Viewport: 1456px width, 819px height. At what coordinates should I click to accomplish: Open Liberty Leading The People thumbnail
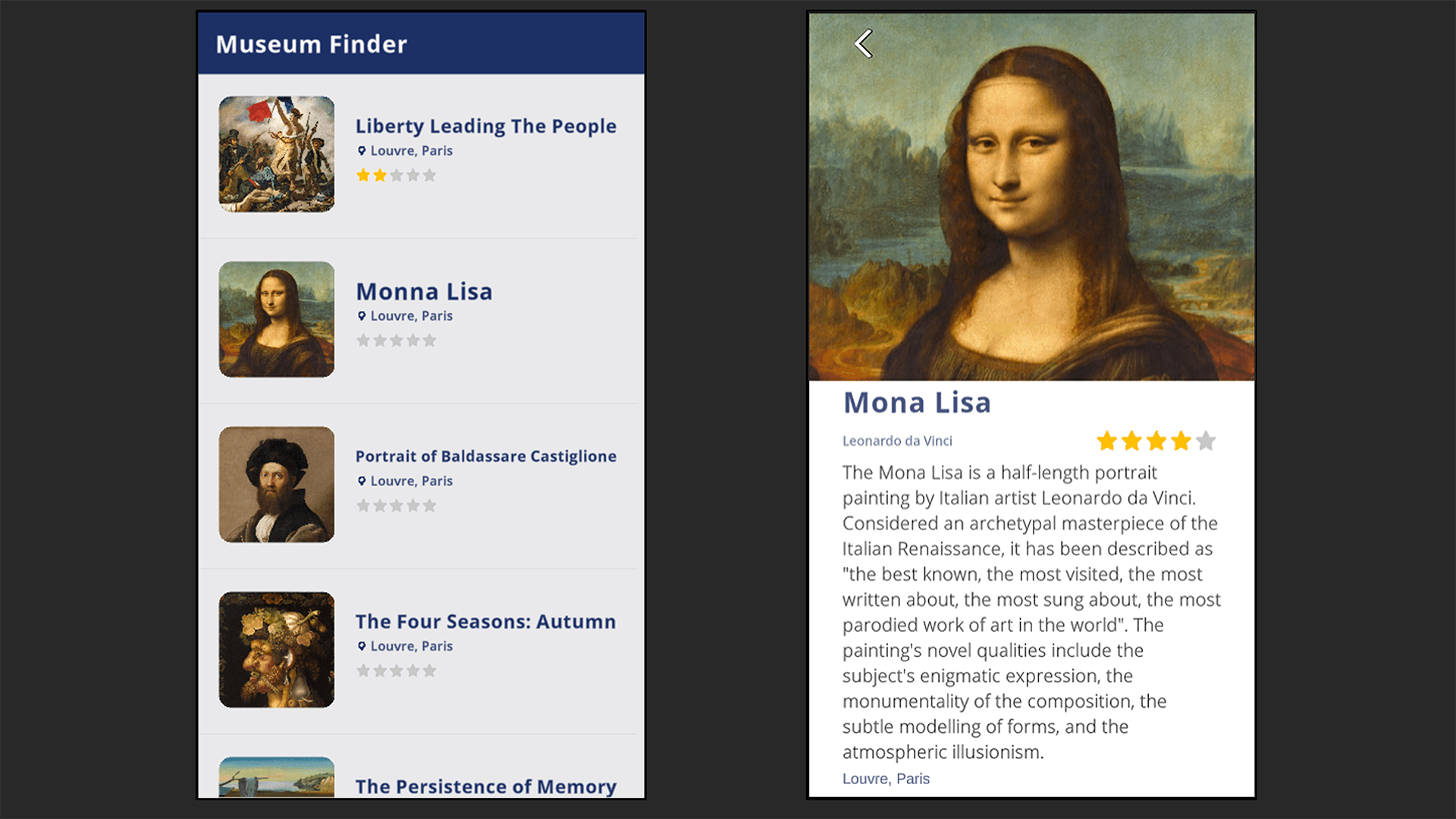point(277,154)
